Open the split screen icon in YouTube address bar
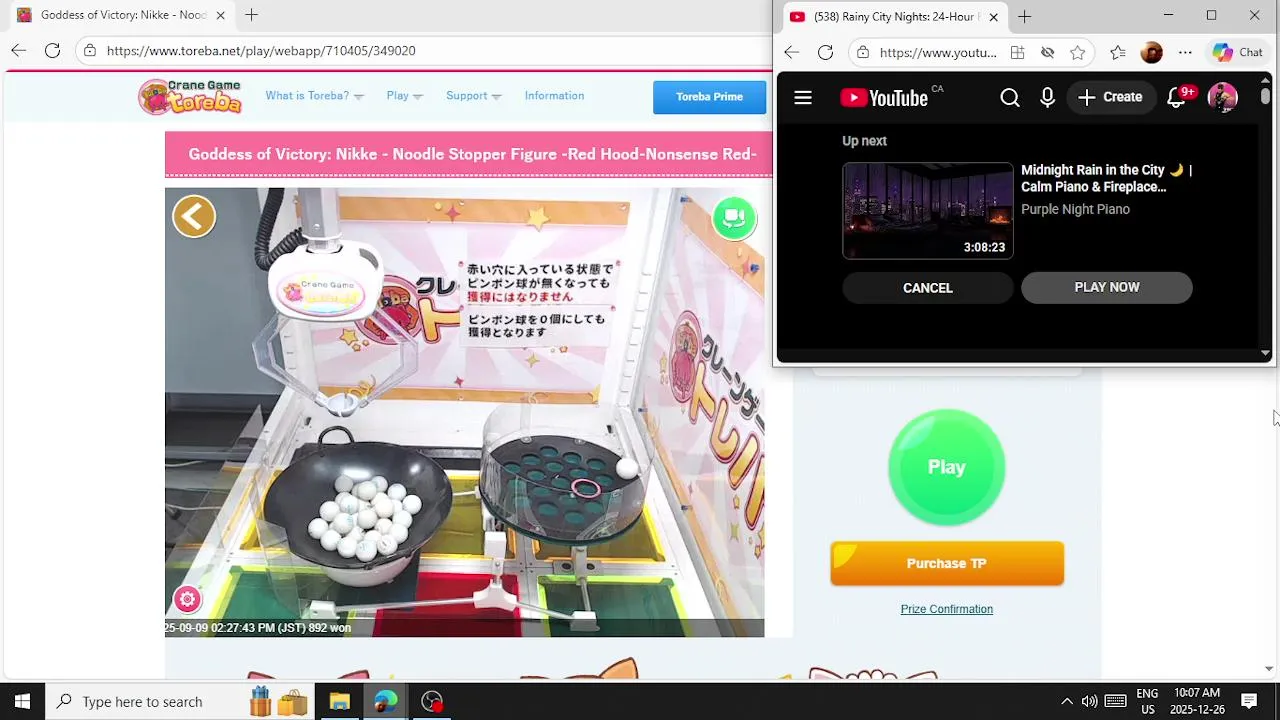 [1017, 52]
